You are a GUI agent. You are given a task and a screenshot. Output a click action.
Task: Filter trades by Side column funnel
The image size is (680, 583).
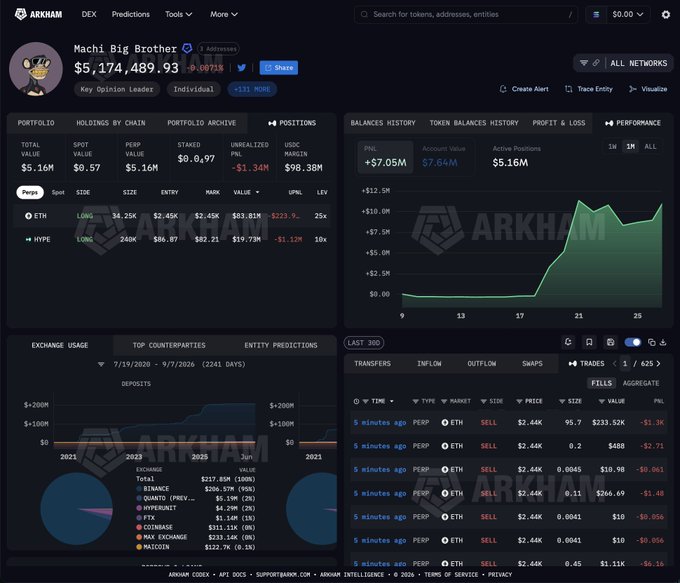(484, 401)
